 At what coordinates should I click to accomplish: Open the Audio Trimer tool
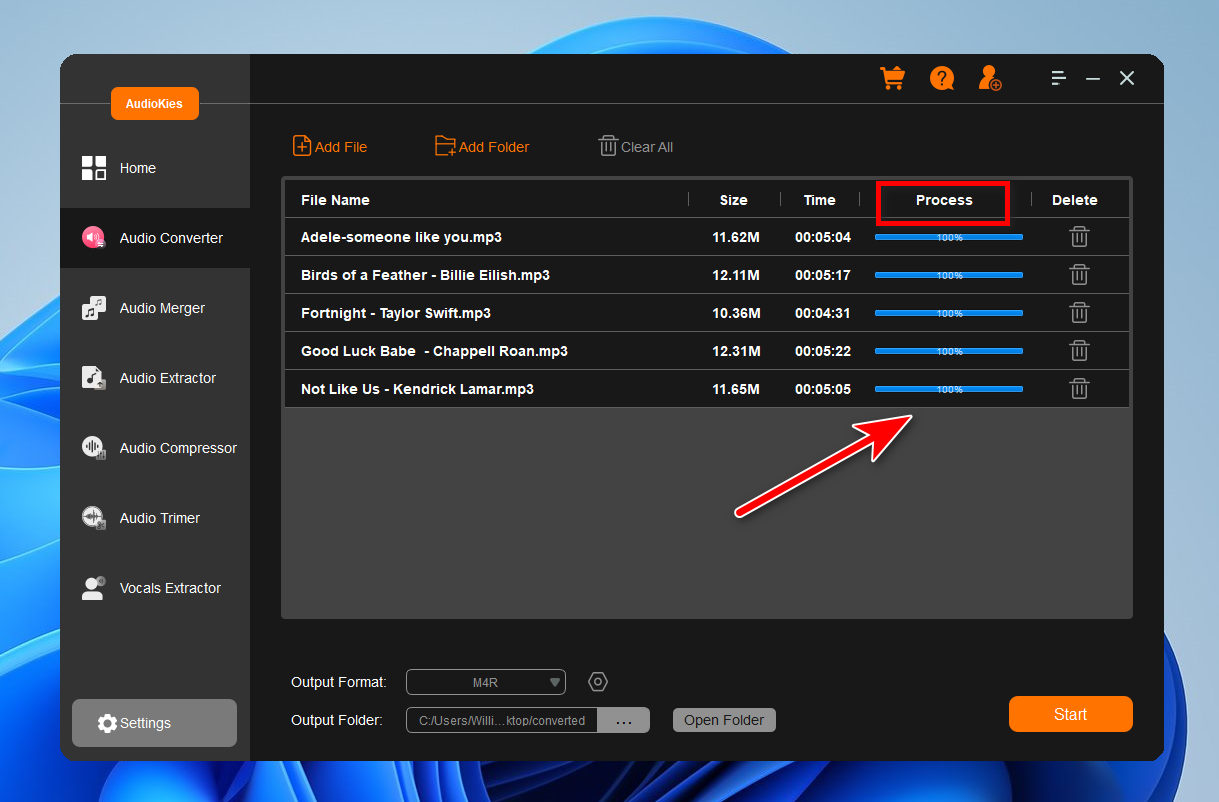pyautogui.click(x=155, y=518)
